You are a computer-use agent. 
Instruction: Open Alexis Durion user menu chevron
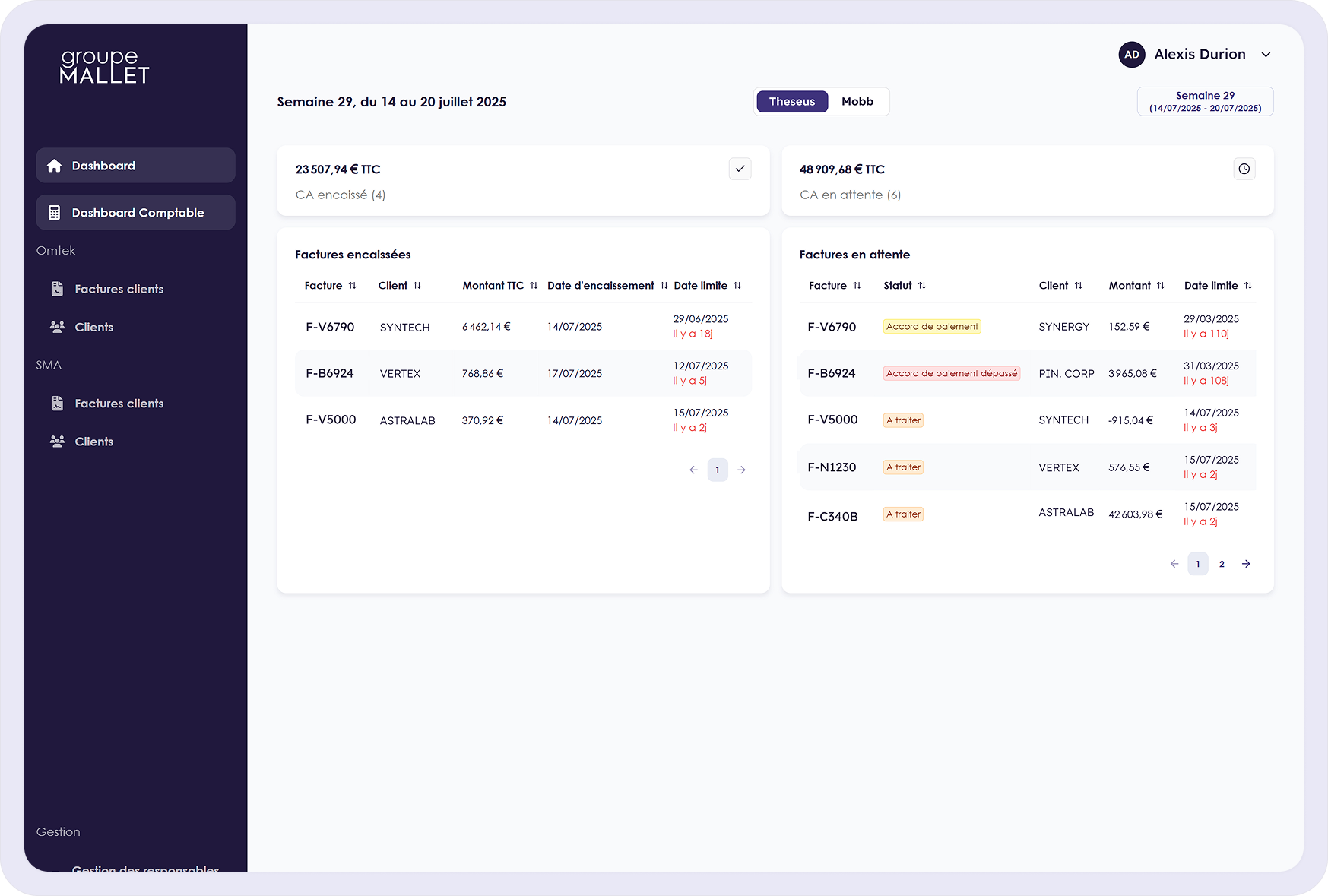pos(1266,55)
